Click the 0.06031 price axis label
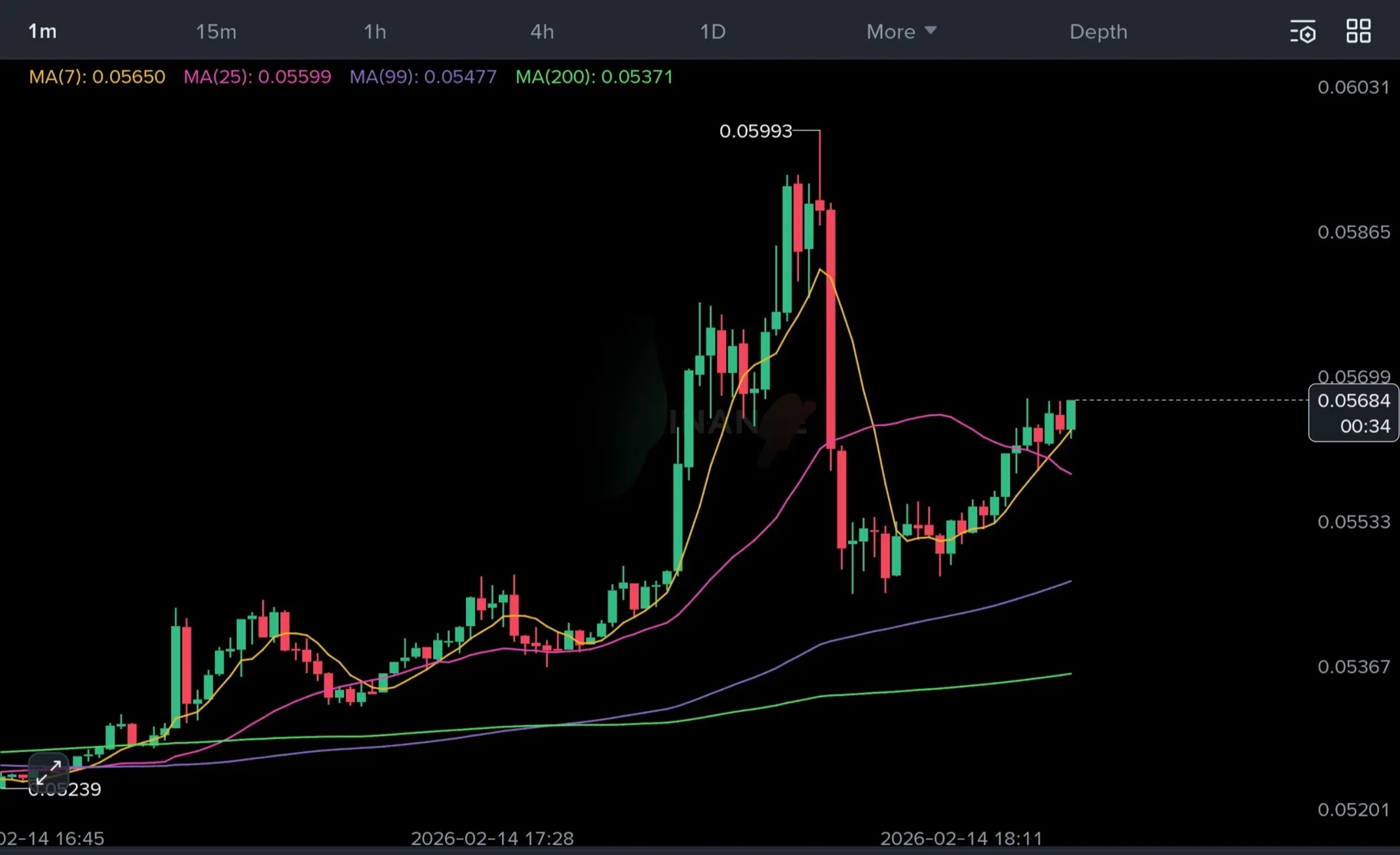1400x855 pixels. click(x=1354, y=87)
